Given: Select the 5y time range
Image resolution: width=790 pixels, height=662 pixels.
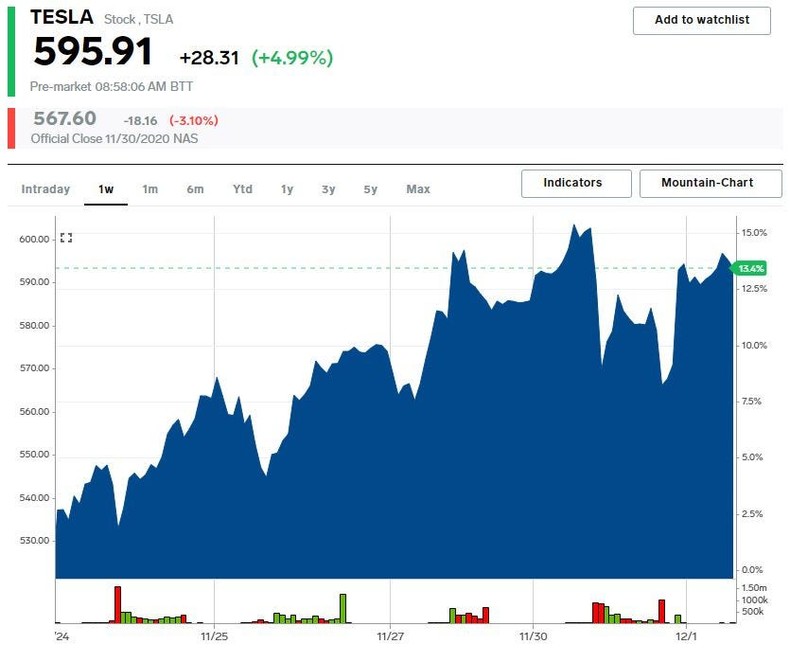Looking at the screenshot, I should [370, 189].
